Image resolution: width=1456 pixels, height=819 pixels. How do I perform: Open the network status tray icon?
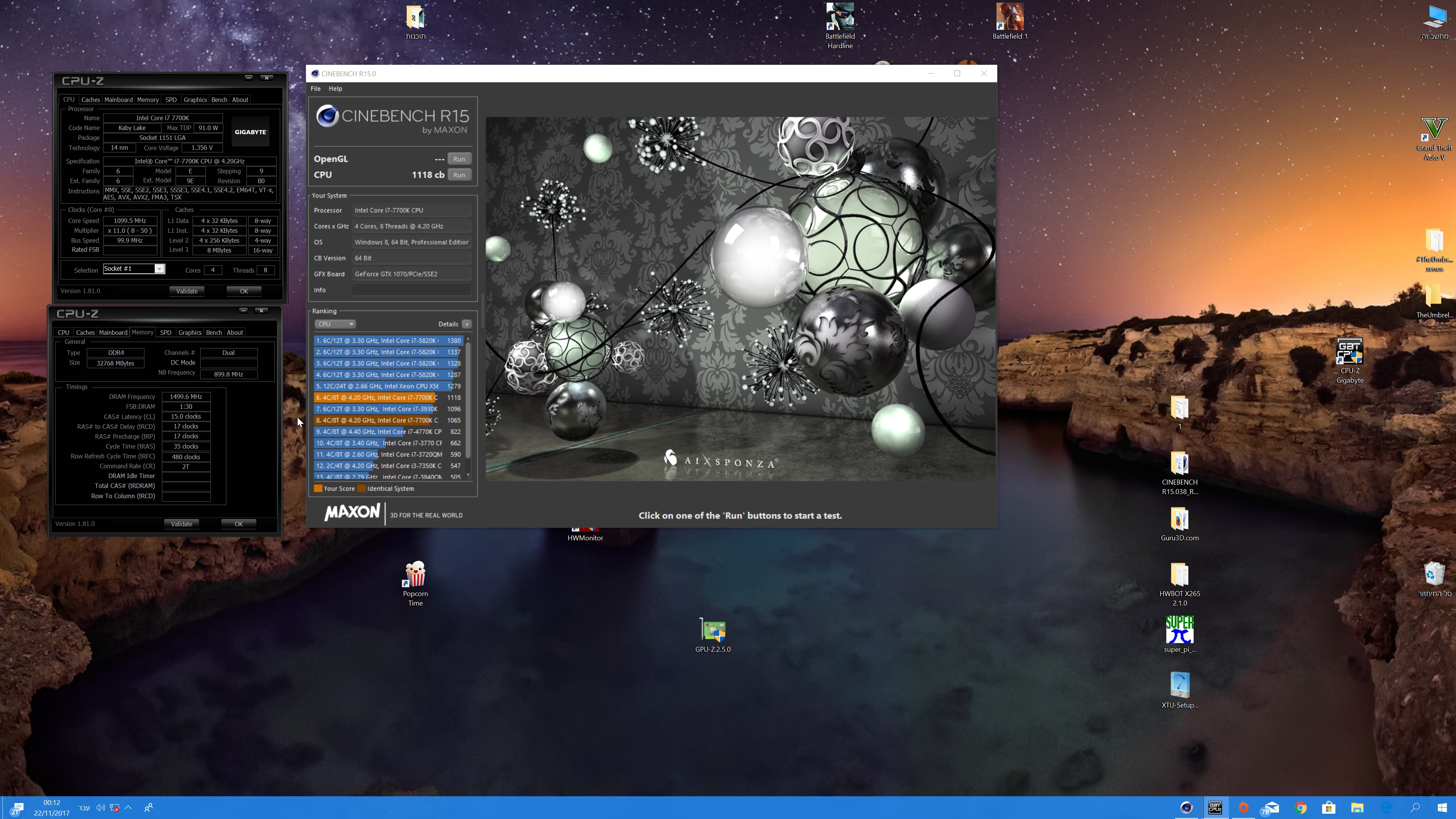[114, 808]
